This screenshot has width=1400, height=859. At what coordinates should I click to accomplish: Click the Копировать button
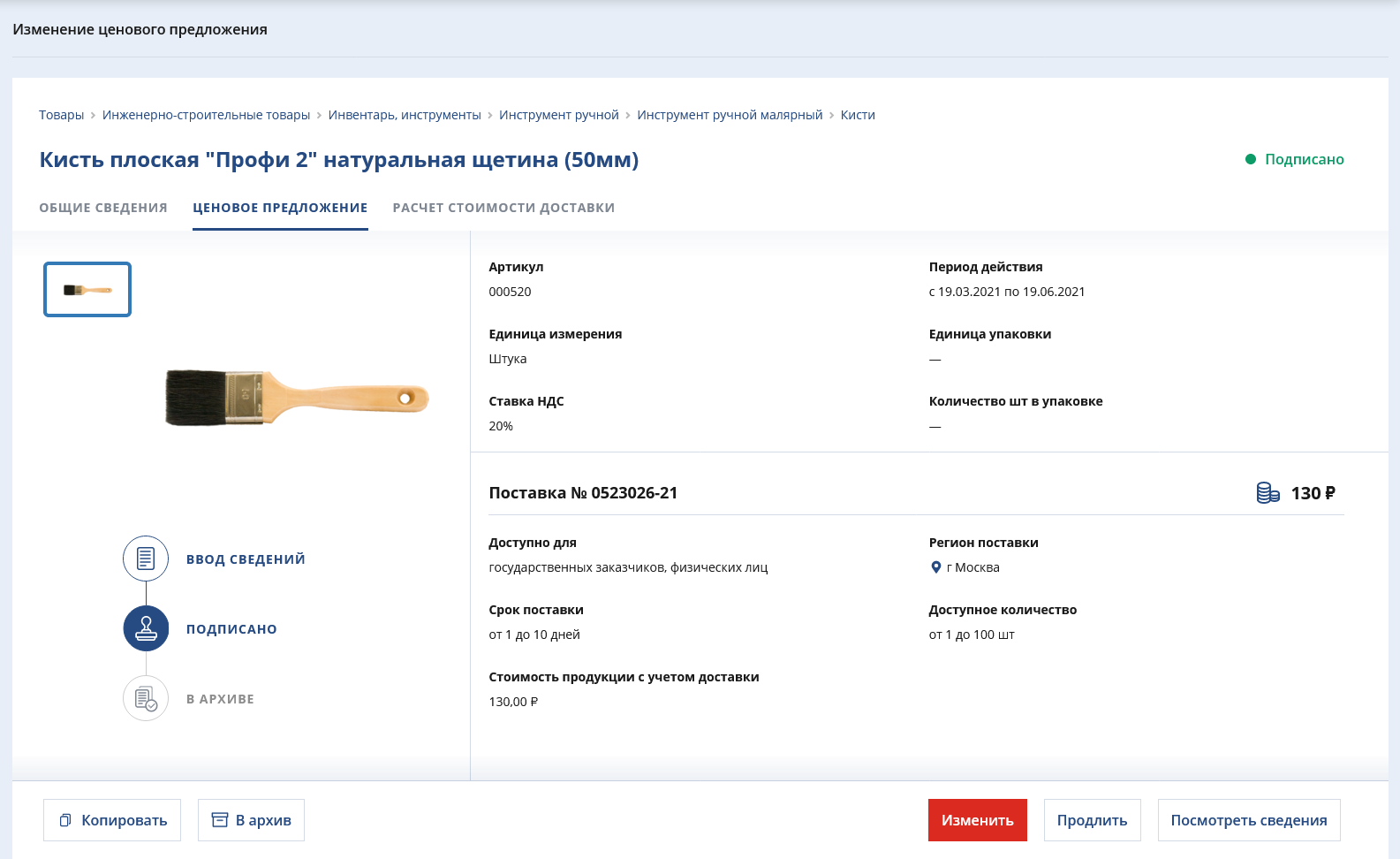click(112, 820)
